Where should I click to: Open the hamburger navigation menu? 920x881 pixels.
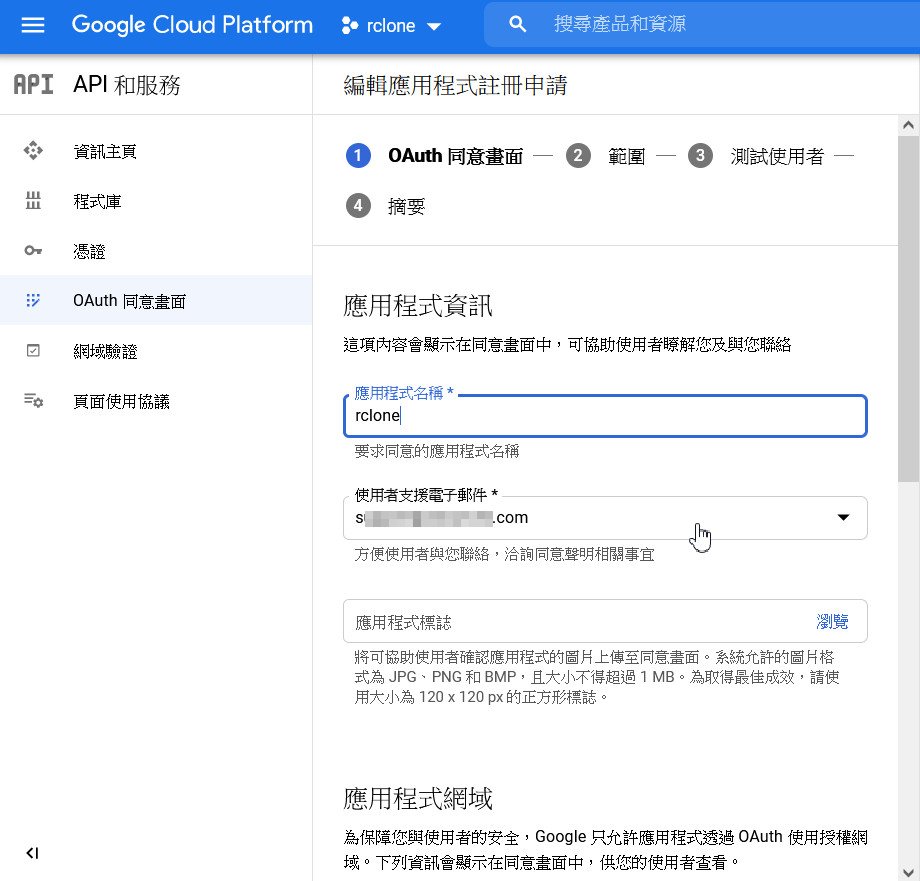(x=33, y=25)
